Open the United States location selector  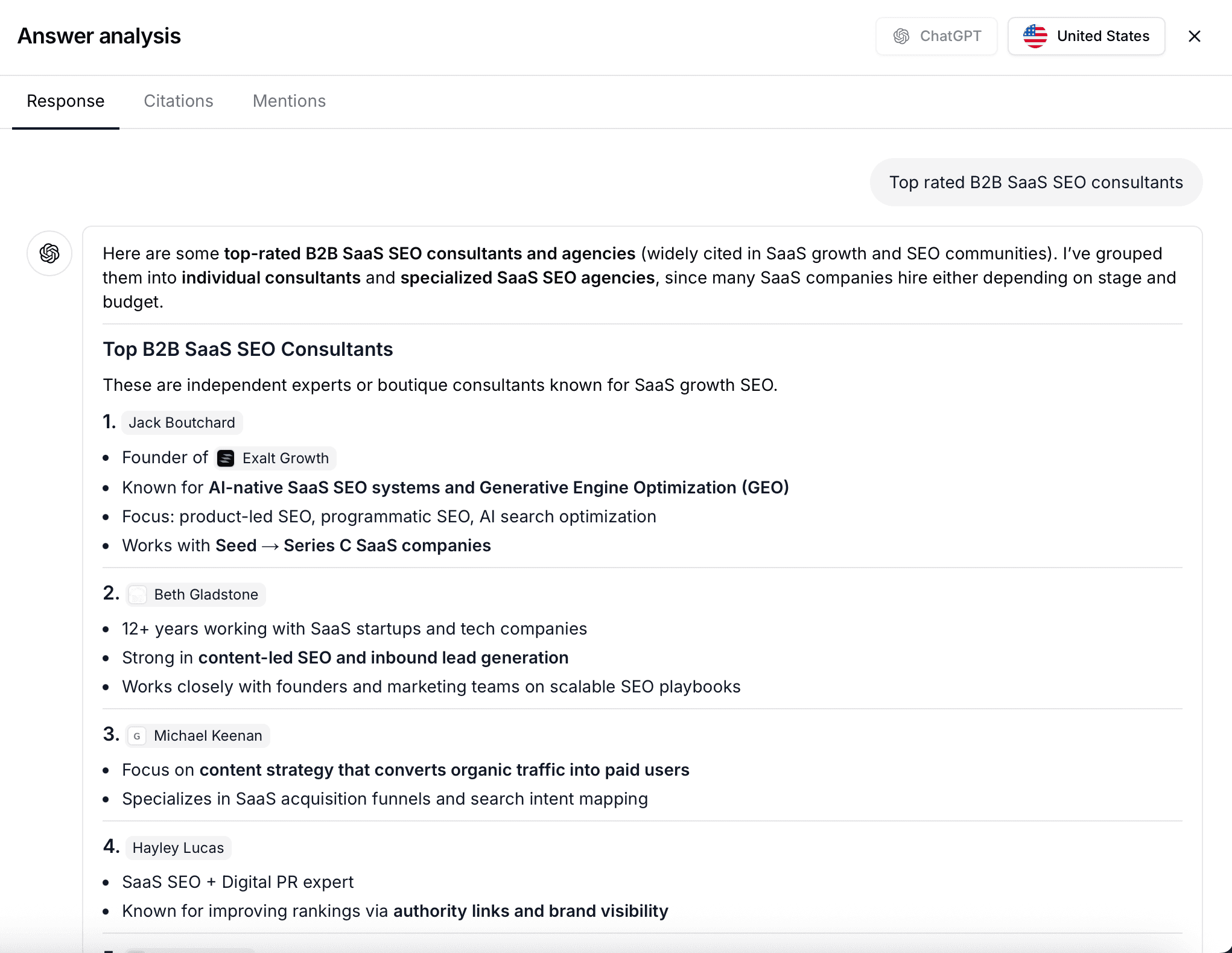pos(1086,36)
